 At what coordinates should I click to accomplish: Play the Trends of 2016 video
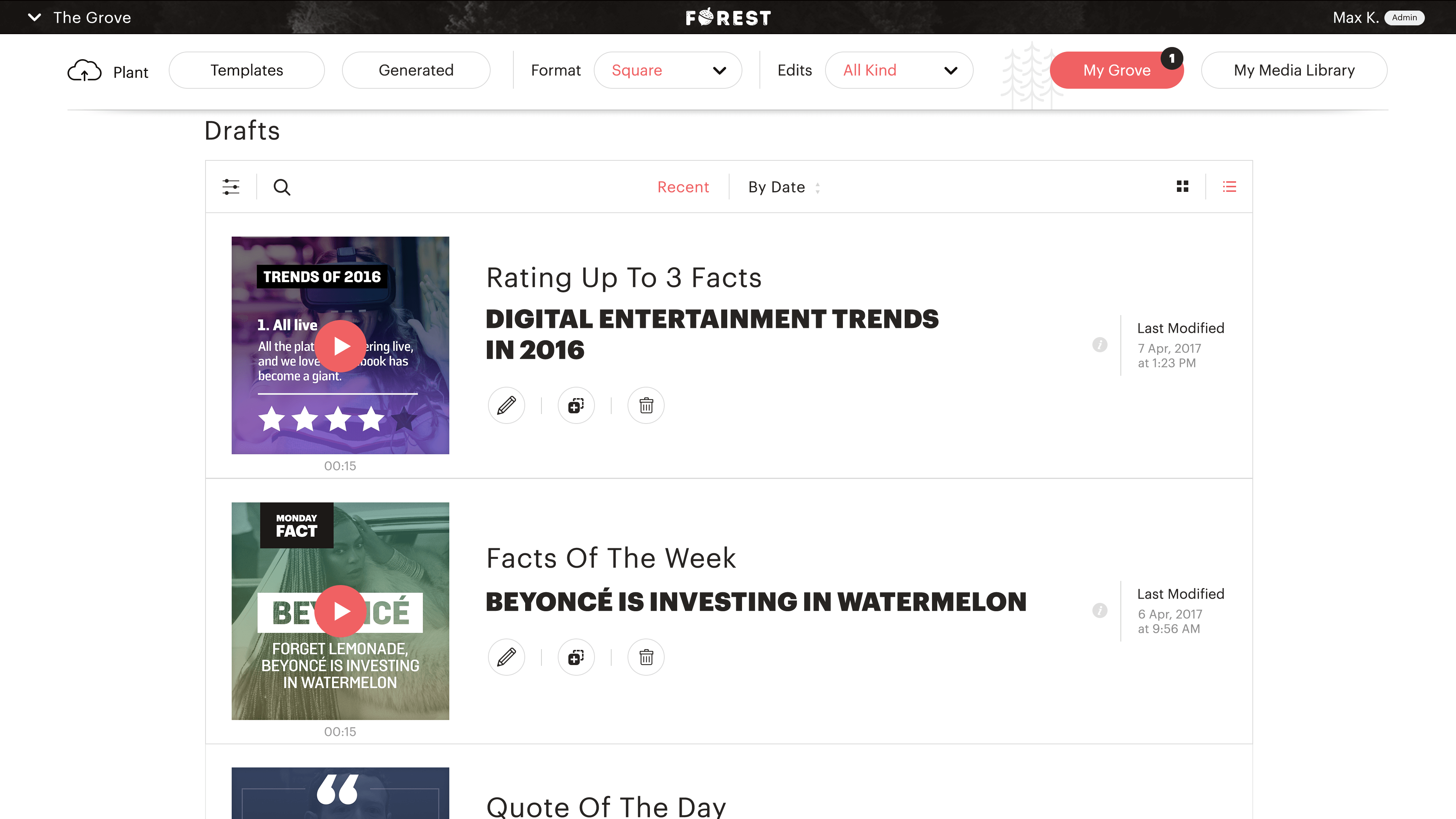[340, 346]
